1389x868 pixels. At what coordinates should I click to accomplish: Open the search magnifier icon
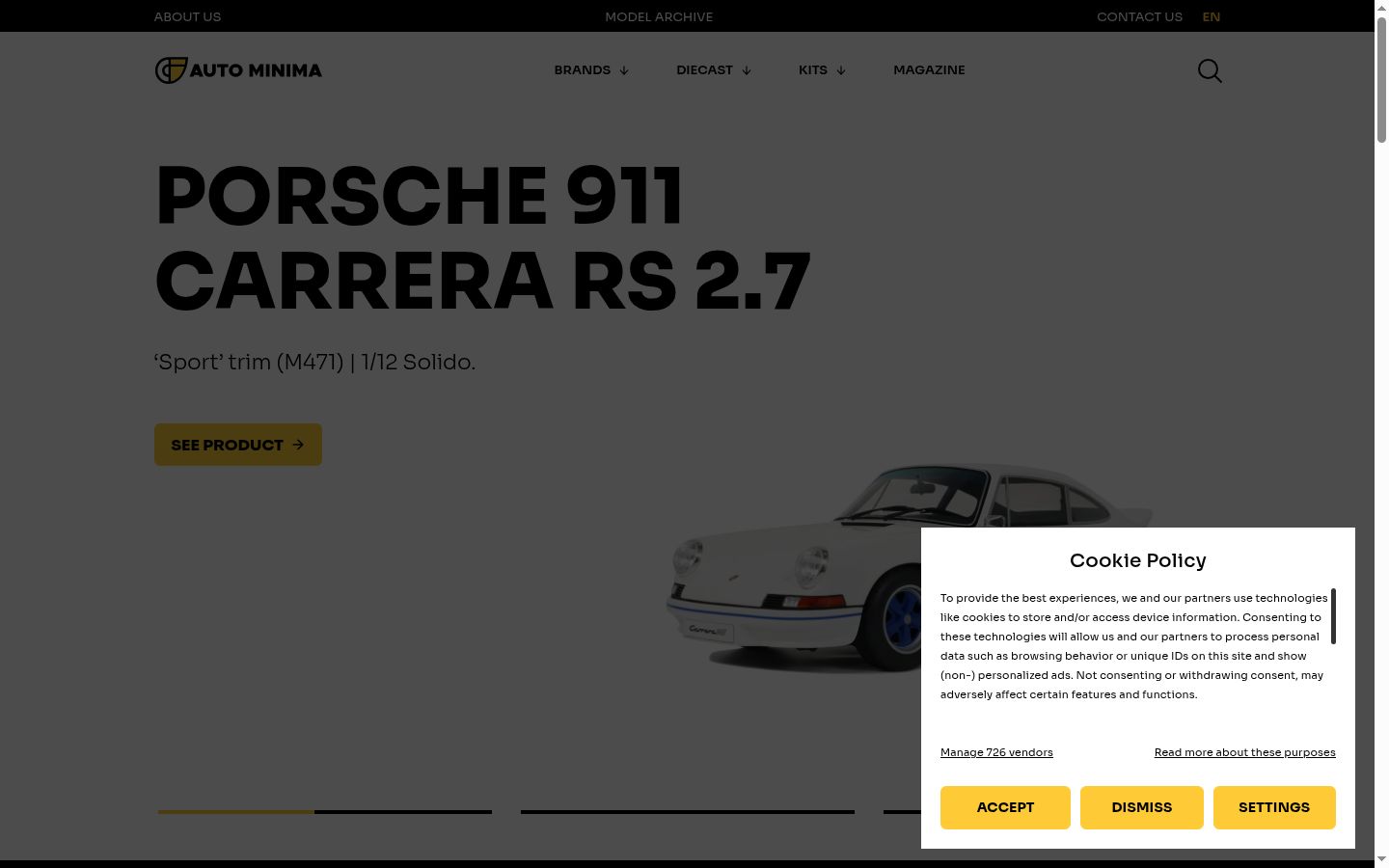1210,70
